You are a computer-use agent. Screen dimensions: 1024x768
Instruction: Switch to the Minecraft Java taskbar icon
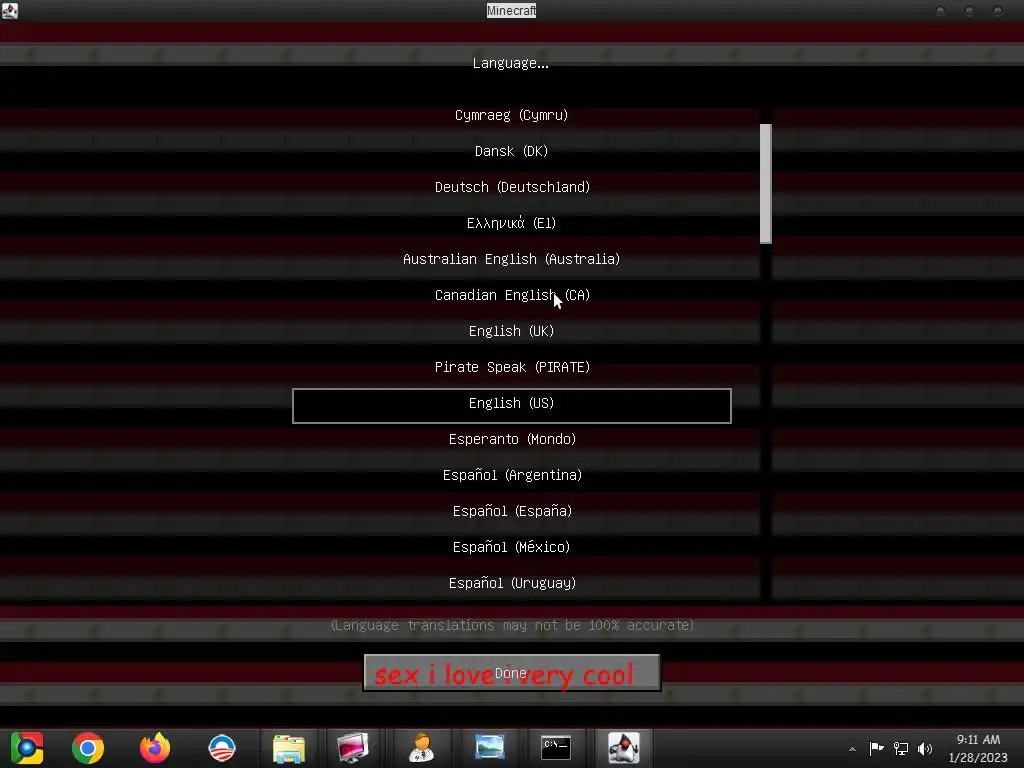(624, 748)
